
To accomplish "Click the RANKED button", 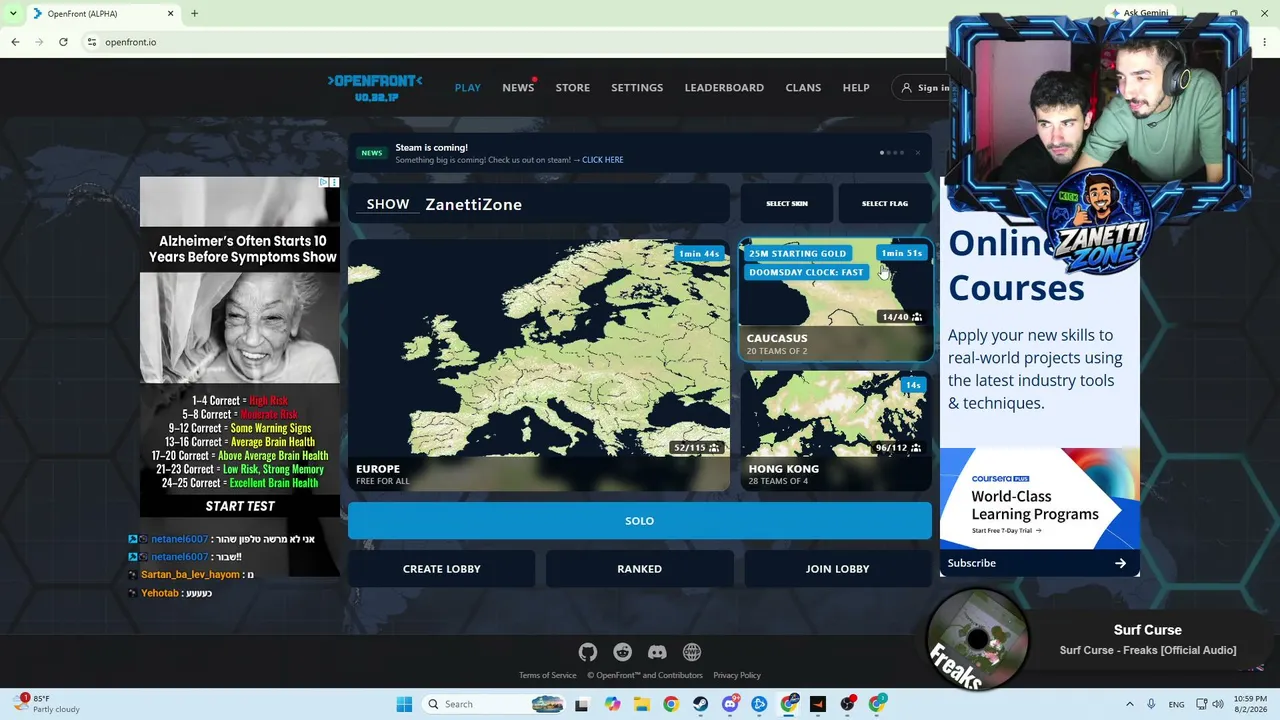I will (640, 569).
